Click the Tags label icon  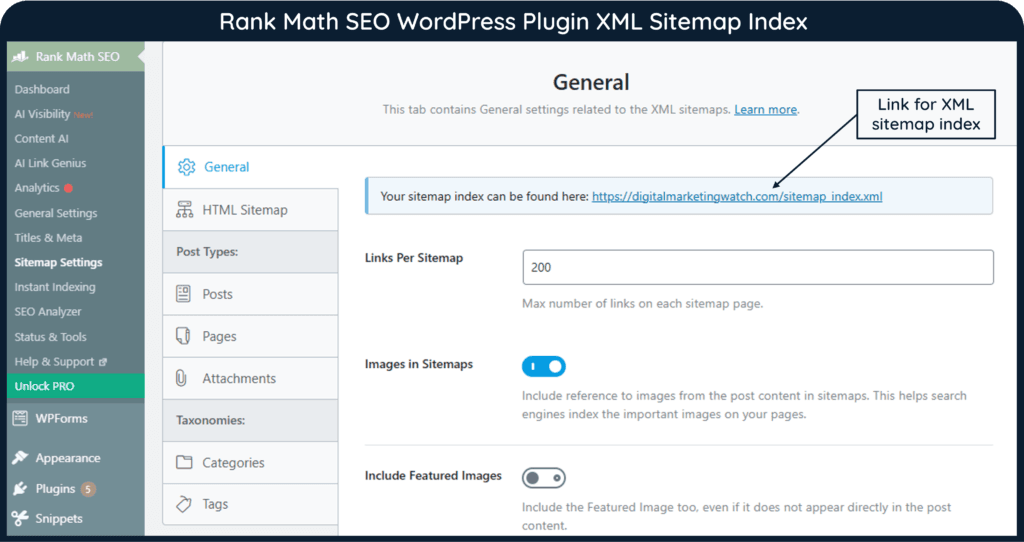[184, 504]
